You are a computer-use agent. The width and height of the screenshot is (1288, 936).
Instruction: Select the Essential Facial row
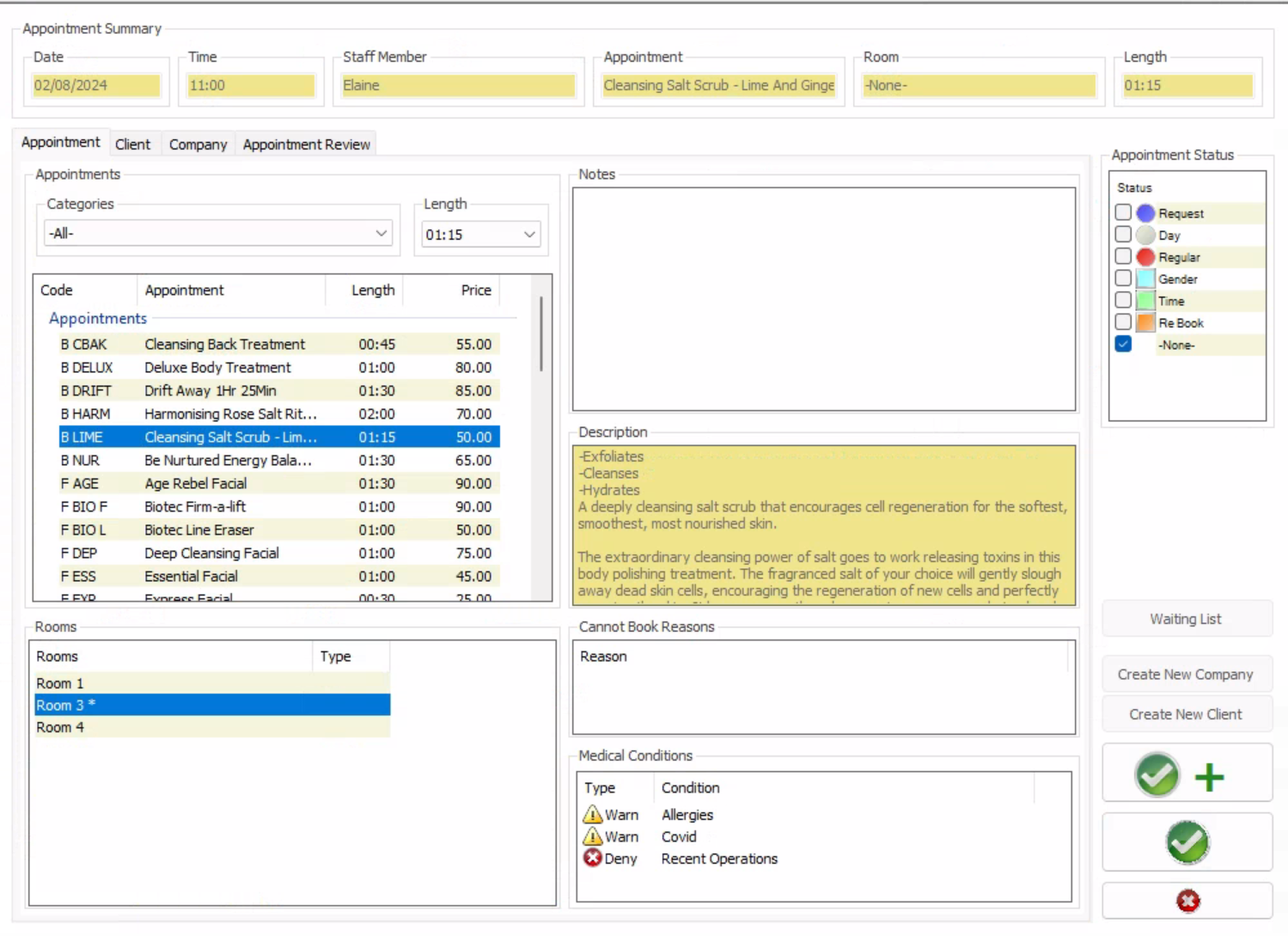279,576
